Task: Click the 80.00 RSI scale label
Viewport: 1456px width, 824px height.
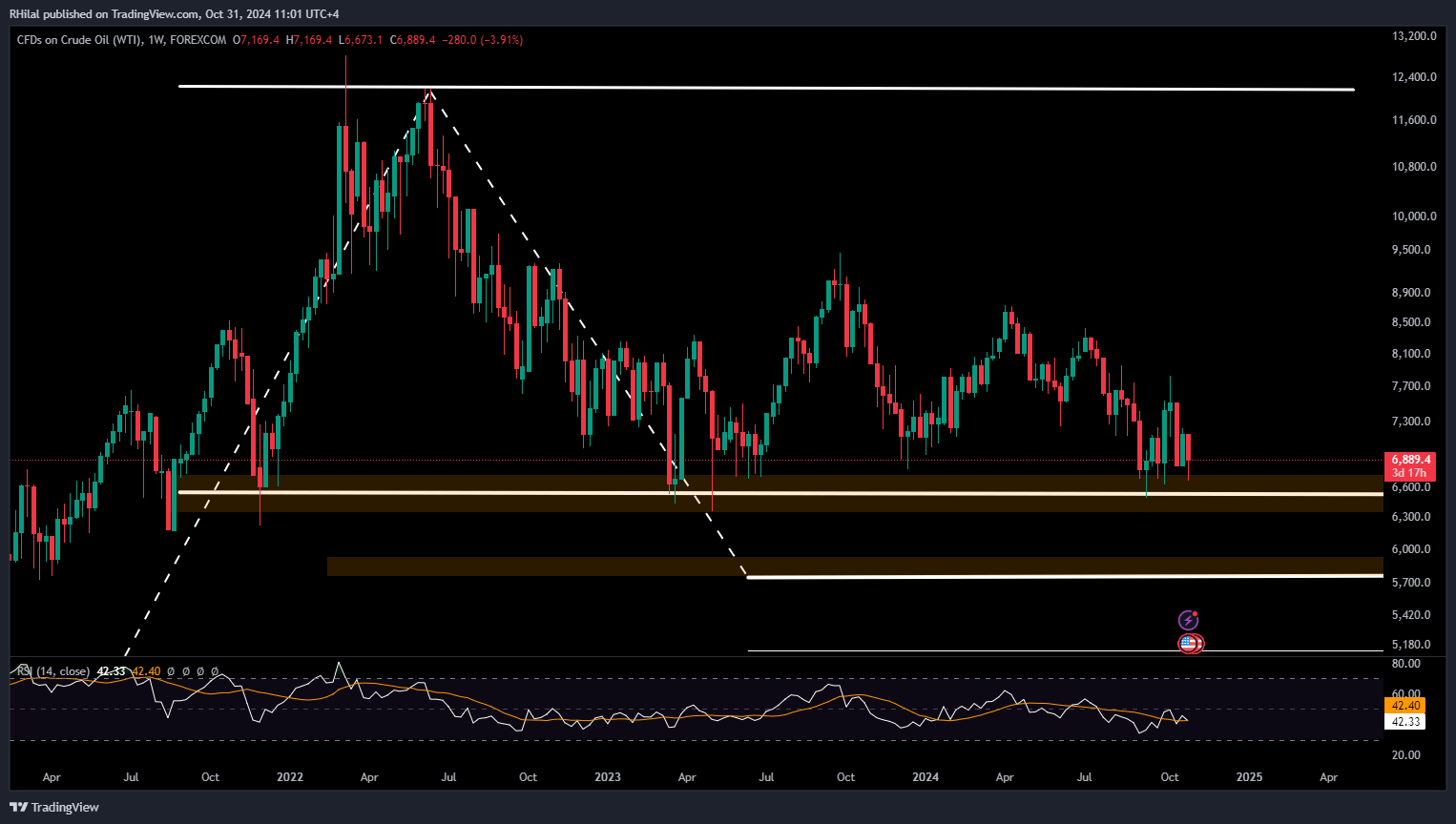Action: pos(1406,664)
